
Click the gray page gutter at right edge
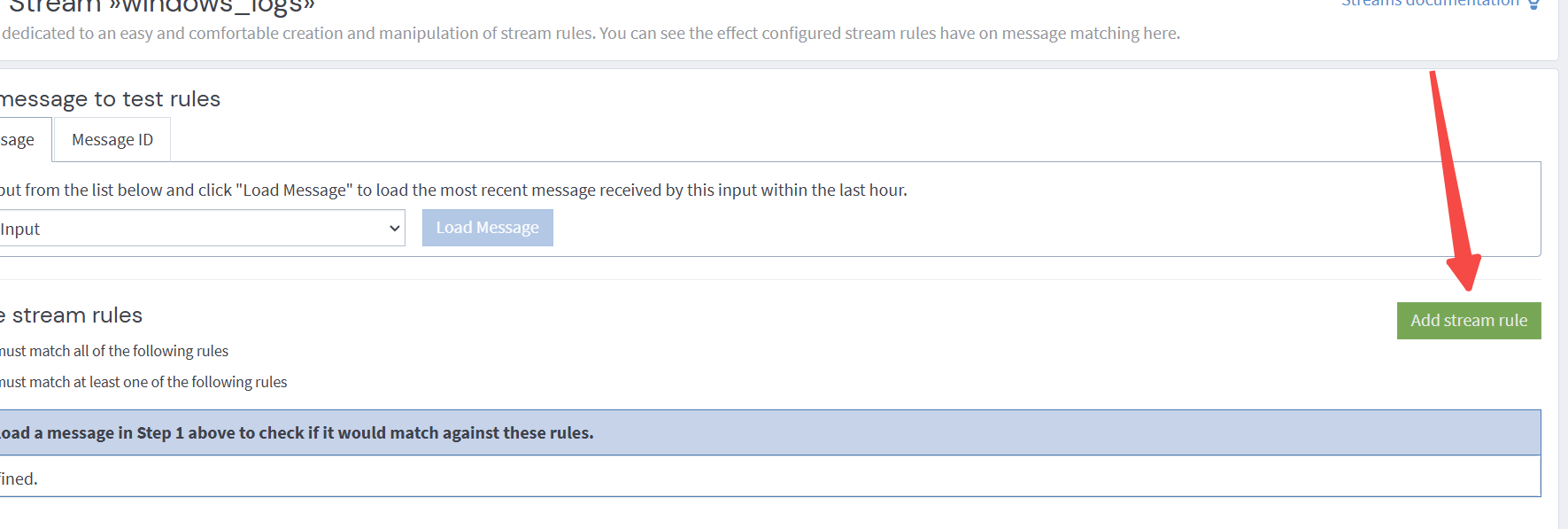point(1564,266)
